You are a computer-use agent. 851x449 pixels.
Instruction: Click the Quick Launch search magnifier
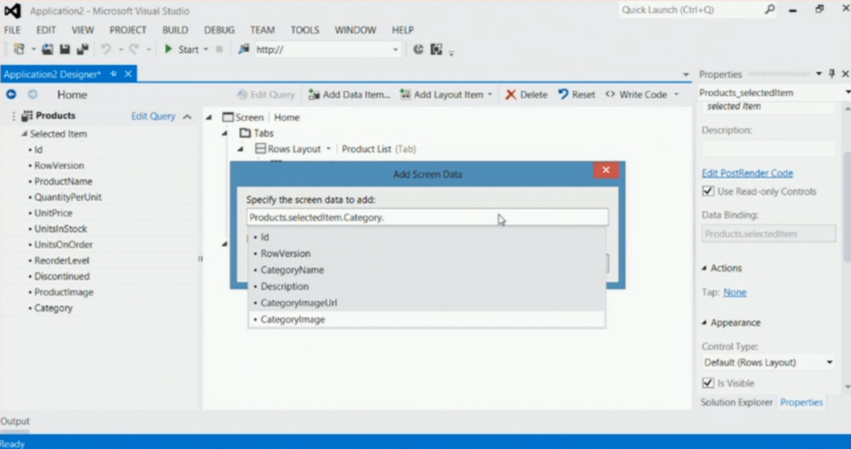pyautogui.click(x=770, y=10)
